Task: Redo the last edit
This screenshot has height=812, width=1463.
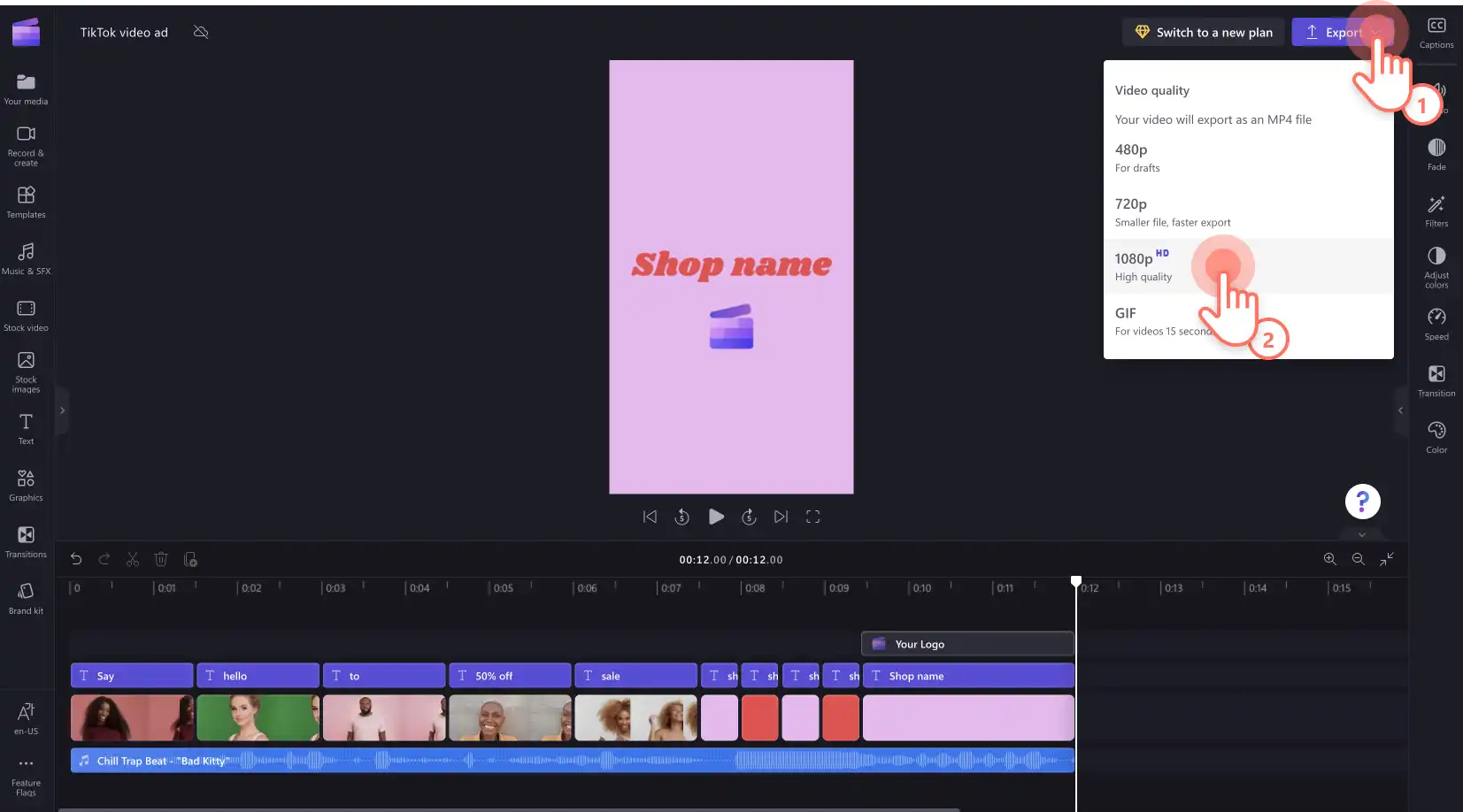Action: [x=104, y=559]
